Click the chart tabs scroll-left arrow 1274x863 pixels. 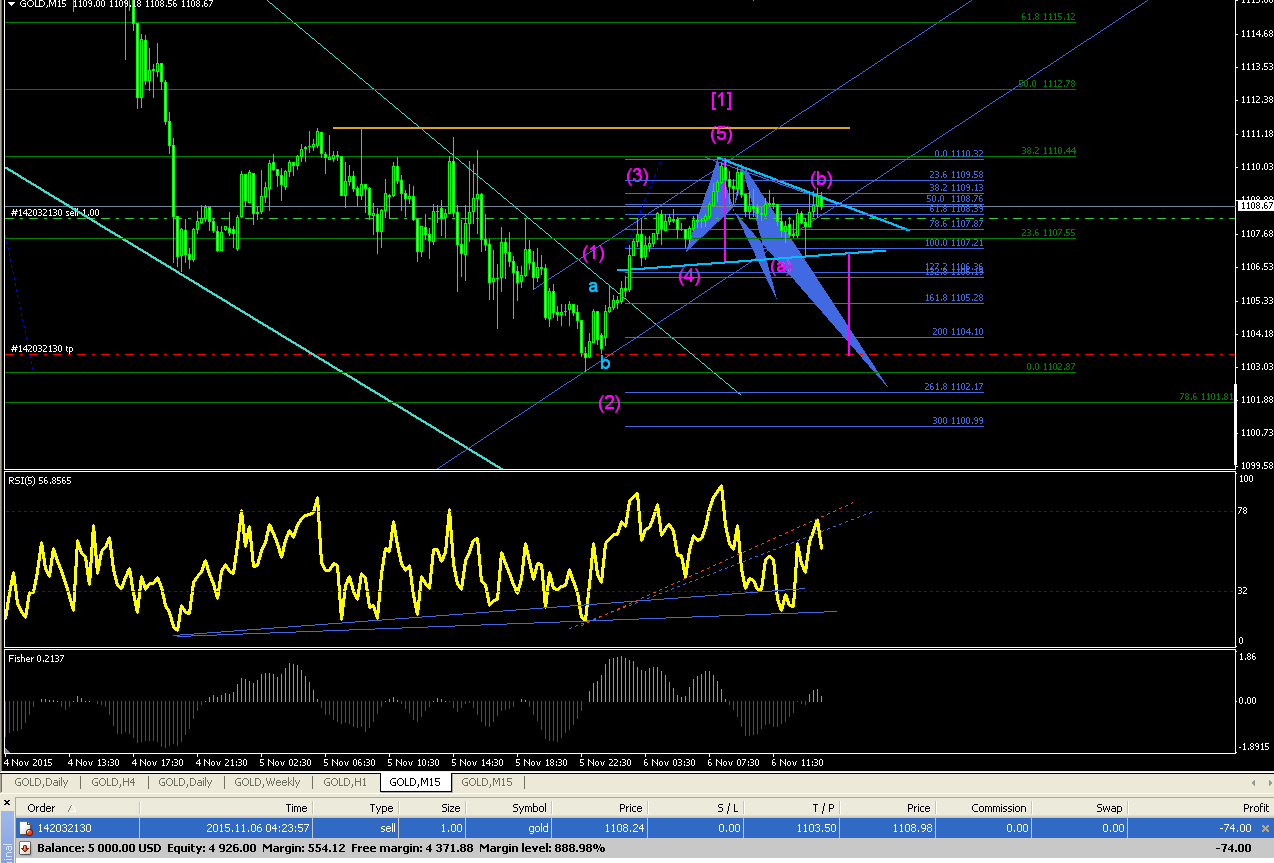point(1255,782)
